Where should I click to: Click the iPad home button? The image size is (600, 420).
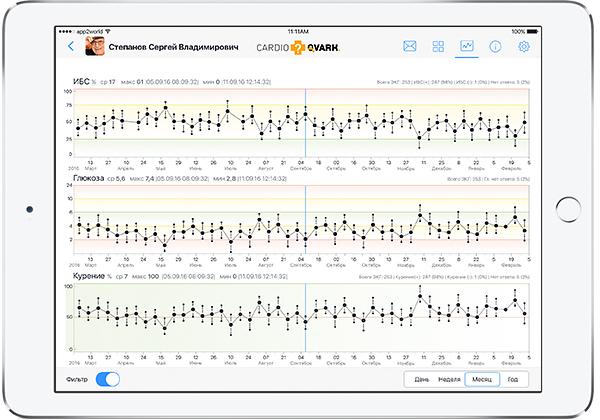click(569, 209)
